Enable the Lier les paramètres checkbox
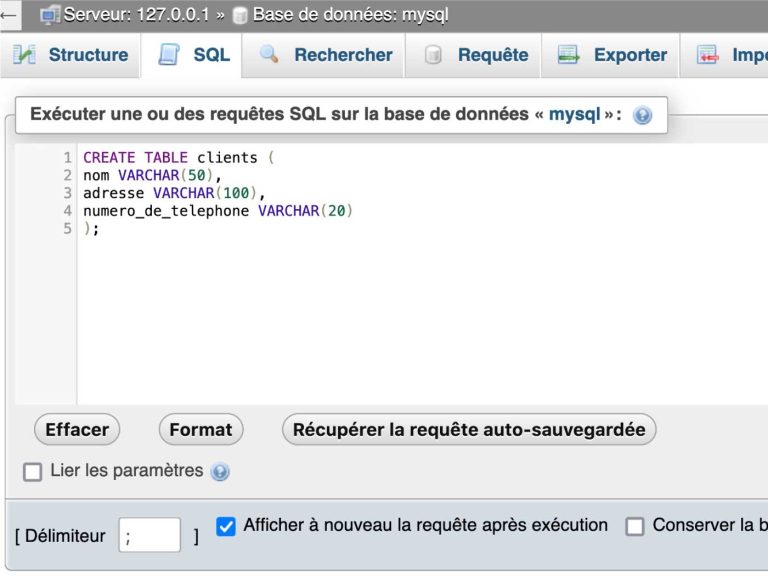 coord(33,471)
